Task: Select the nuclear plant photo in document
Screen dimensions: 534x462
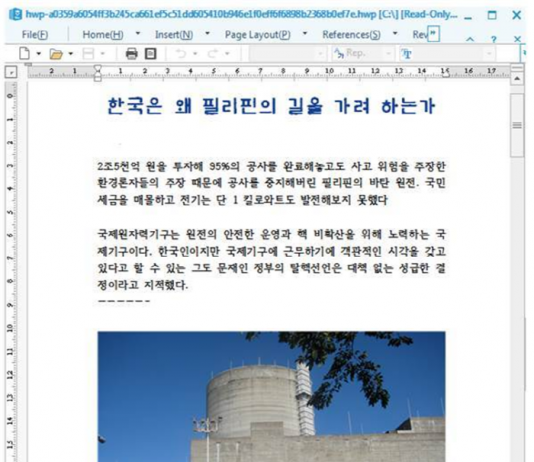Action: tap(271, 397)
